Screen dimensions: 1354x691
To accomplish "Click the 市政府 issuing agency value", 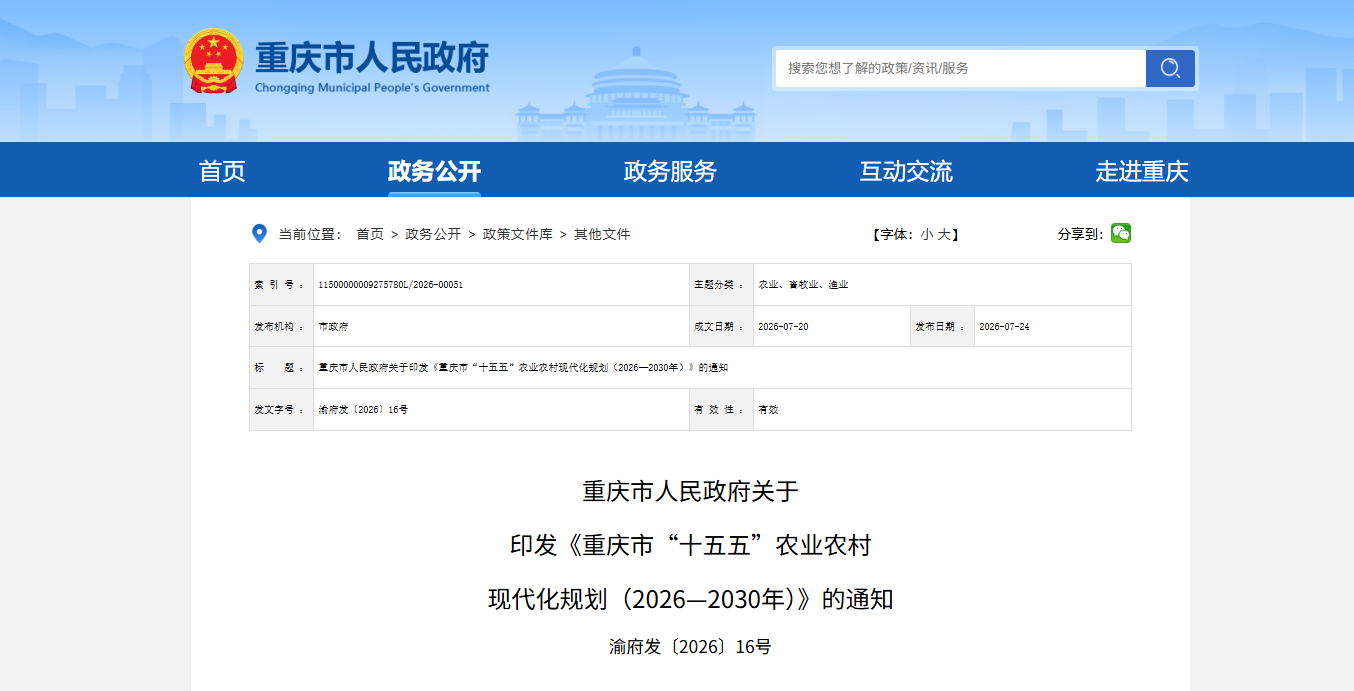I will pyautogui.click(x=333, y=327).
